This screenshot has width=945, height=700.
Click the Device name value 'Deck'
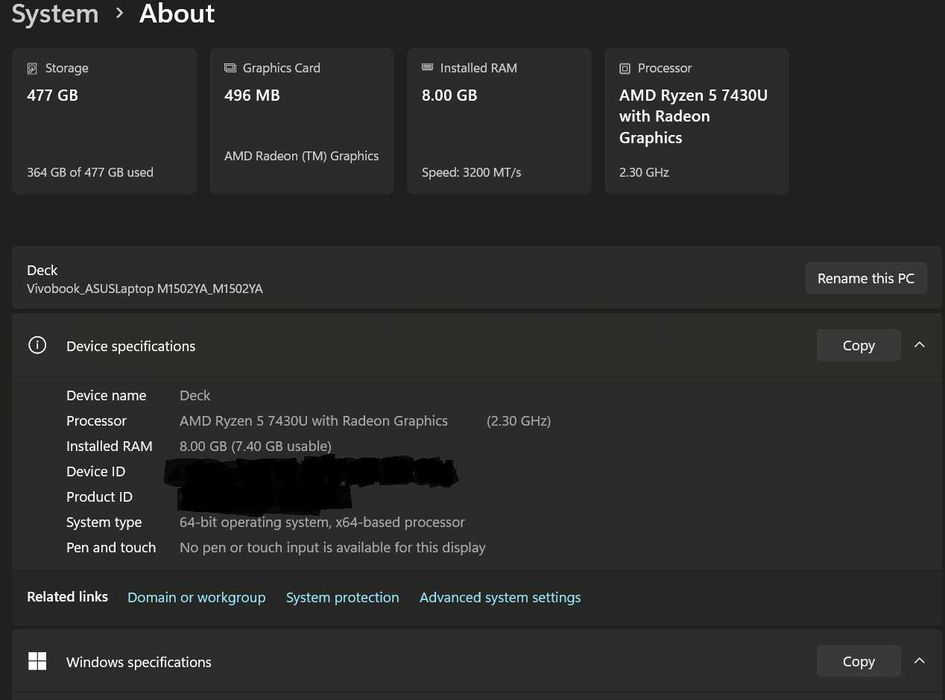[x=195, y=396]
